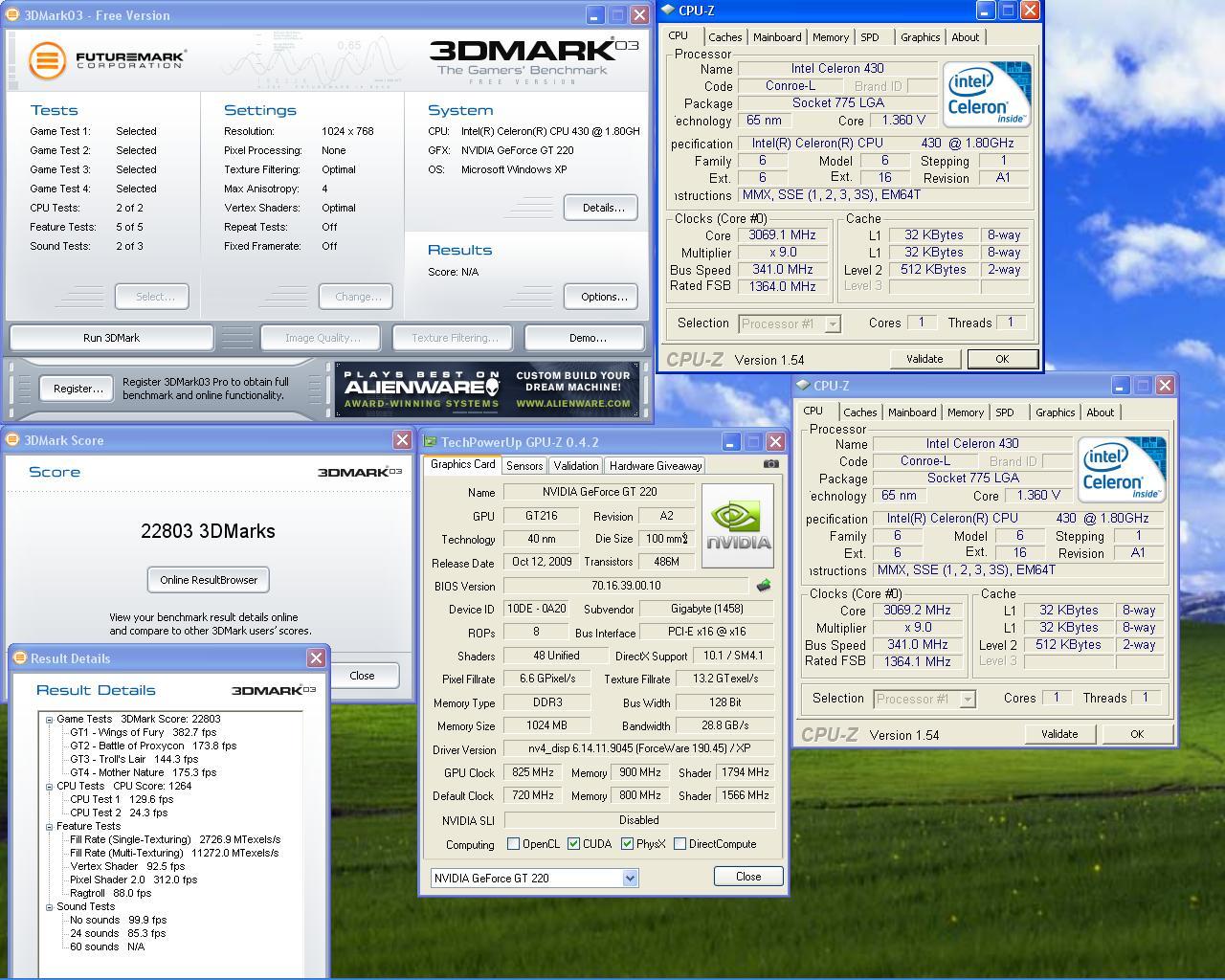Enable the DirectCompute checkbox
The image size is (1225, 980).
(680, 844)
